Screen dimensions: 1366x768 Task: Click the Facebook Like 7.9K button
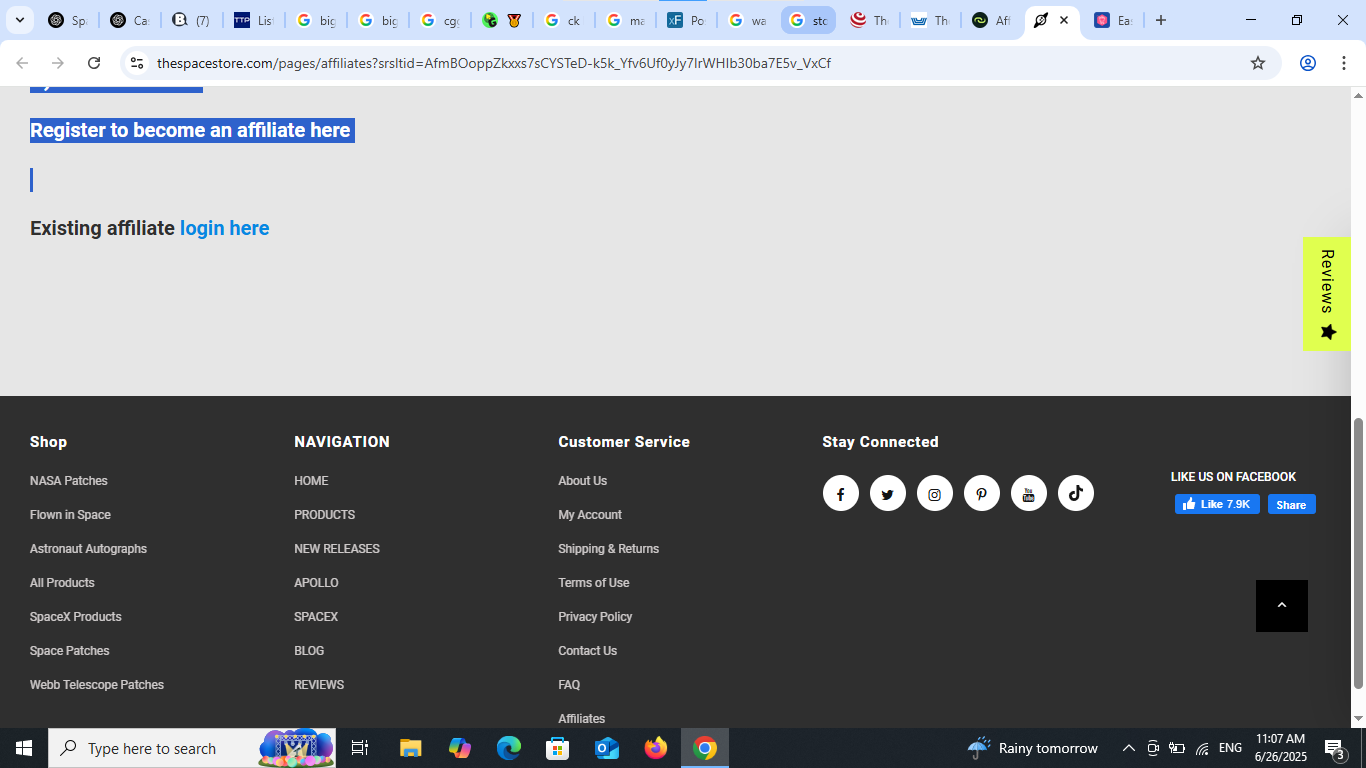(x=1217, y=504)
